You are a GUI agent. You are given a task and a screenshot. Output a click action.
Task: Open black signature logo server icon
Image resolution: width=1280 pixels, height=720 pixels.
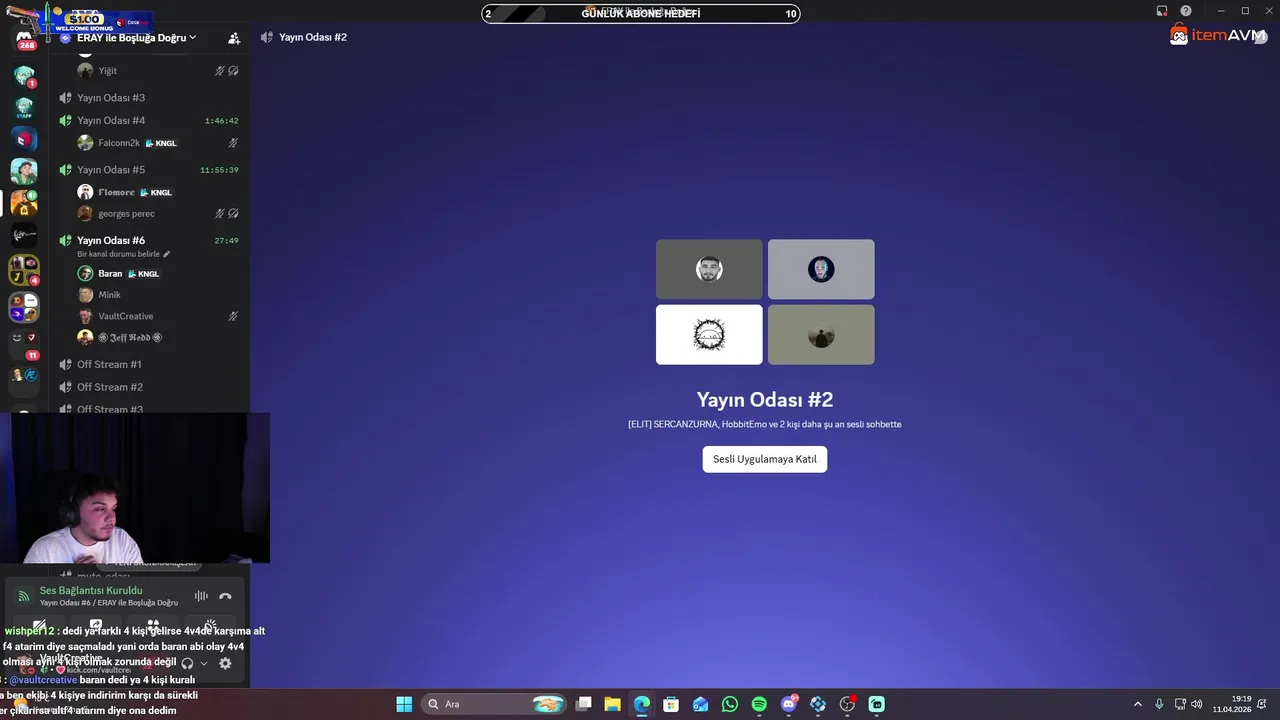(24, 235)
